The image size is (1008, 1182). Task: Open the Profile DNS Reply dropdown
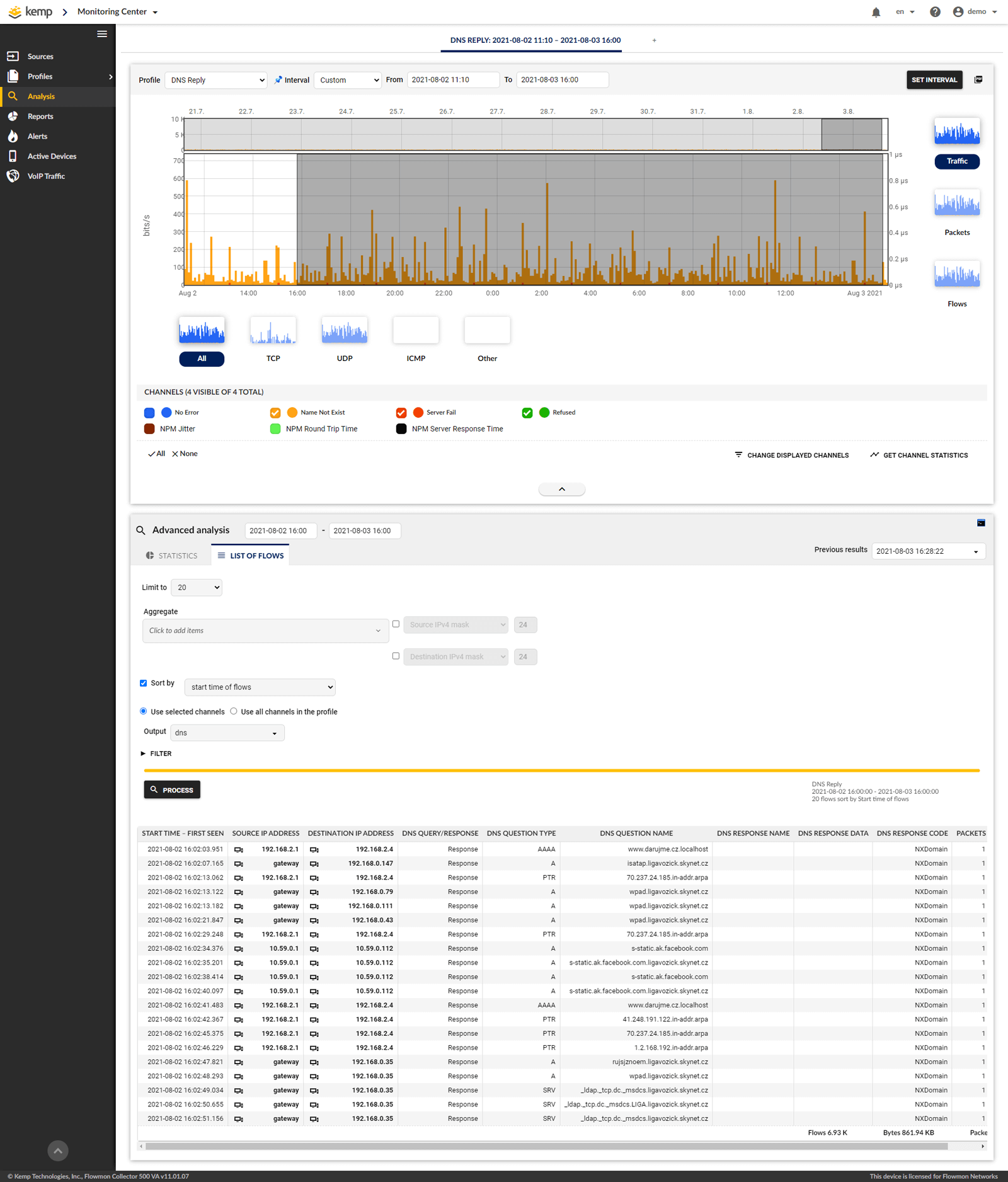216,80
